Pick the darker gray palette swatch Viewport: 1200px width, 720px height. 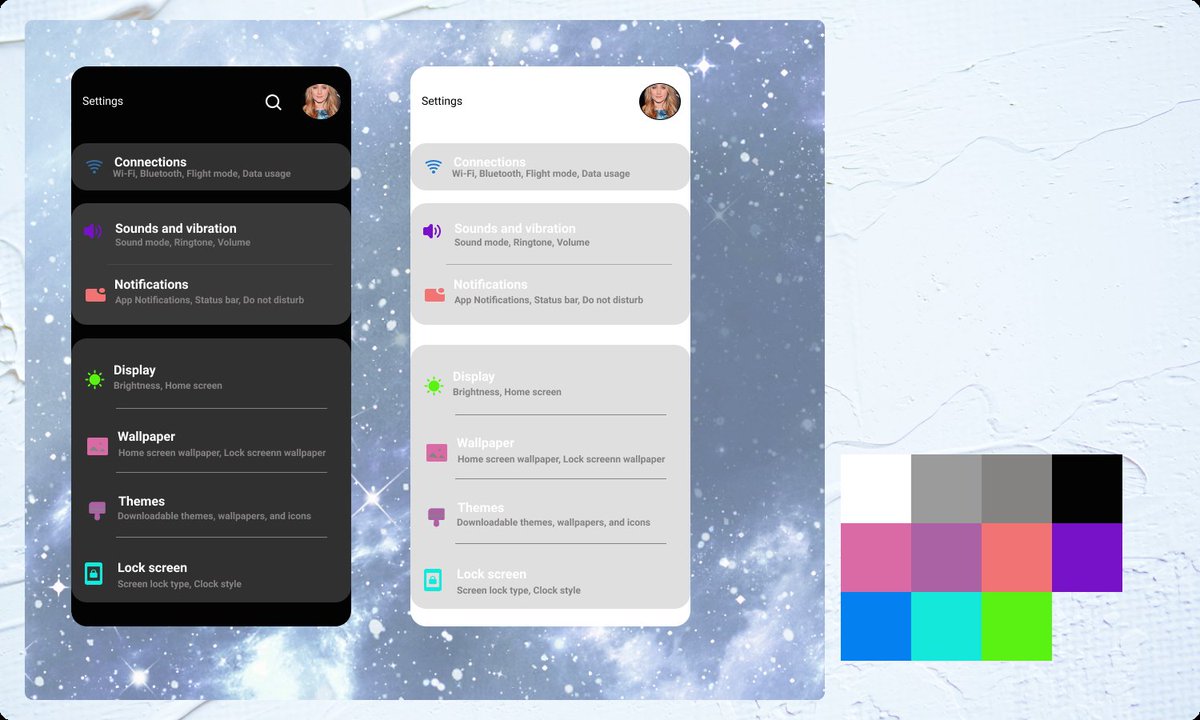point(1017,489)
